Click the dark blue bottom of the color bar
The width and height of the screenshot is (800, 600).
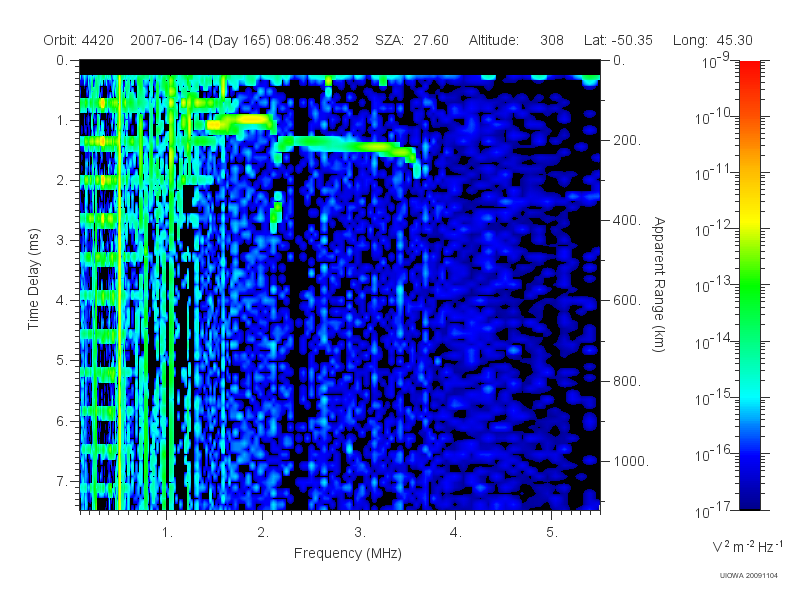coord(749,500)
